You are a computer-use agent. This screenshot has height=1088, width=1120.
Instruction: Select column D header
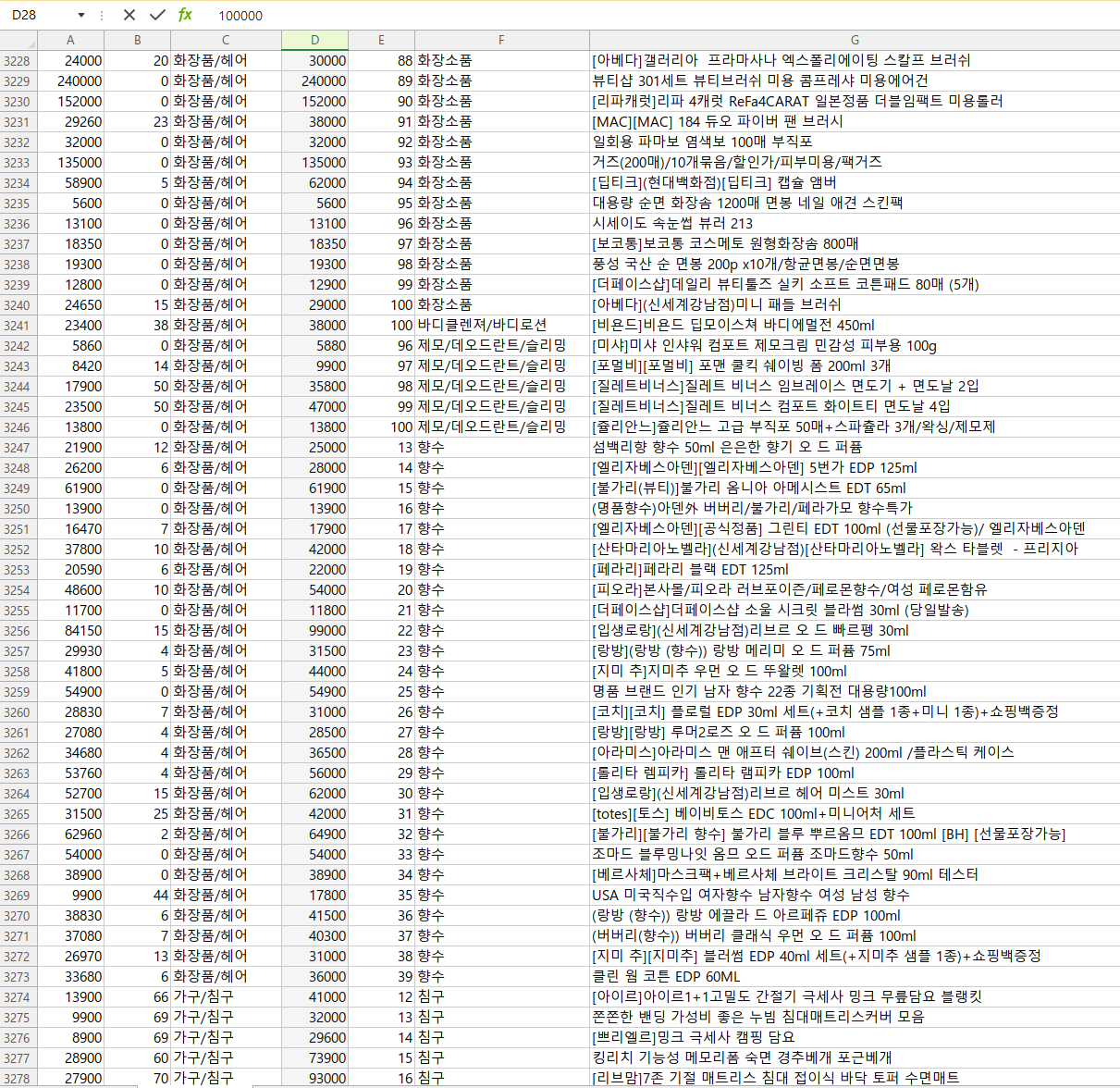314,40
